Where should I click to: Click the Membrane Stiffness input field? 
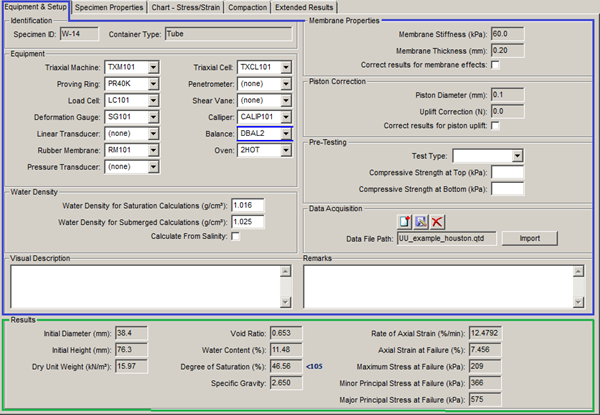tap(507, 34)
